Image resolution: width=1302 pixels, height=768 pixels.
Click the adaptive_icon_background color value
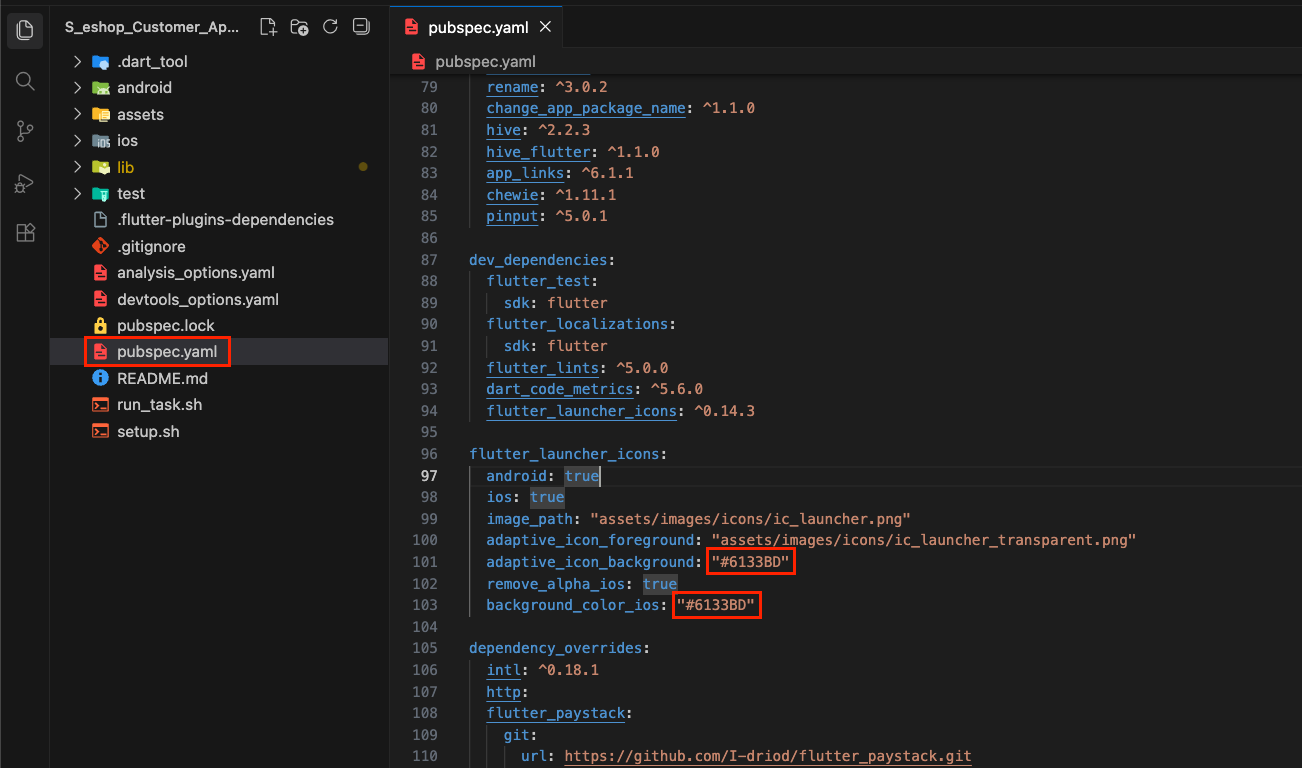751,562
